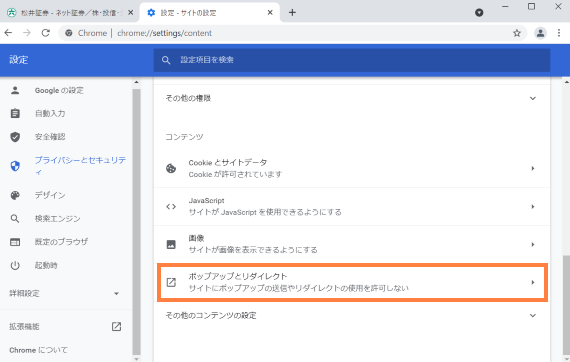Open Google の設定 in sidebar
Screen dimensions: 570x362
coord(59,90)
